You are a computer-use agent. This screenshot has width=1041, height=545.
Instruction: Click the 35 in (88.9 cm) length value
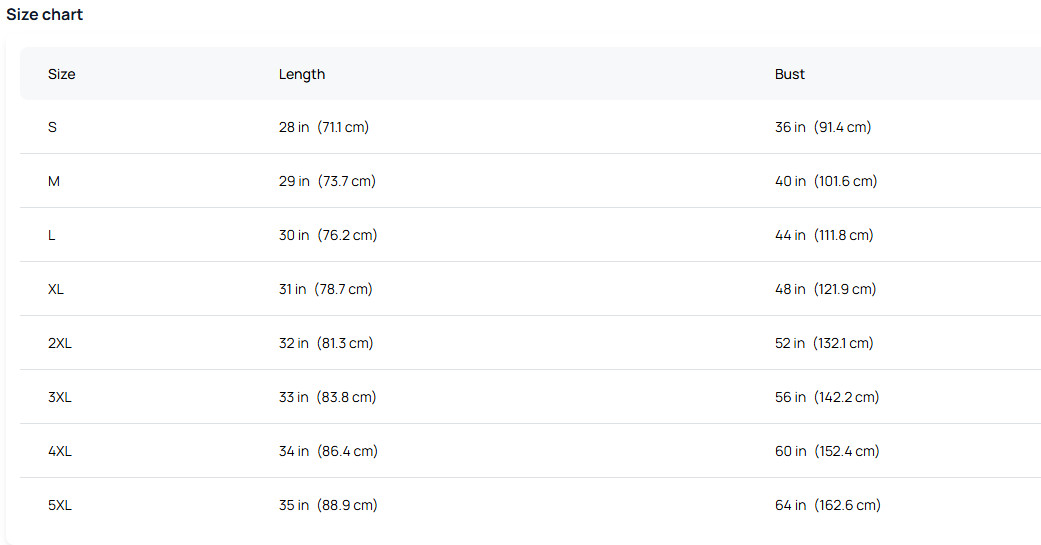click(x=328, y=506)
